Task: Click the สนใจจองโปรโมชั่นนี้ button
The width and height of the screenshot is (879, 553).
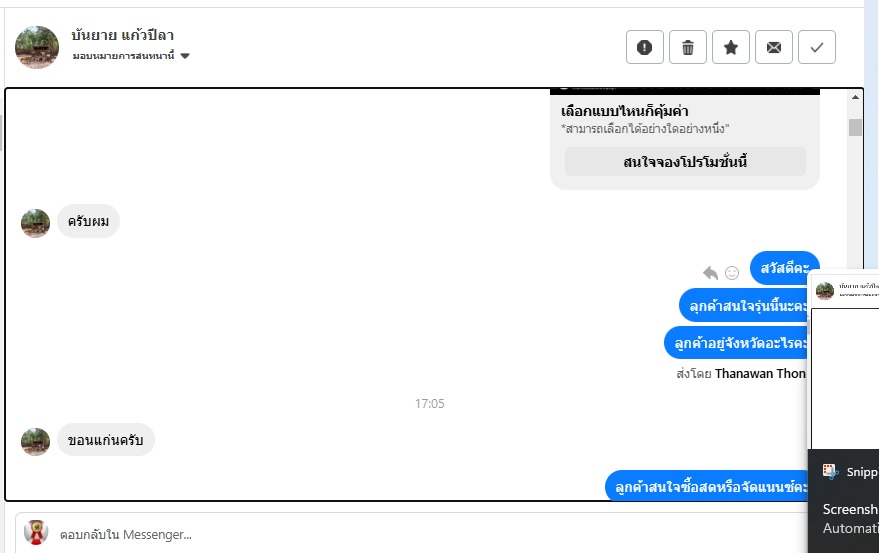Action: pos(685,162)
